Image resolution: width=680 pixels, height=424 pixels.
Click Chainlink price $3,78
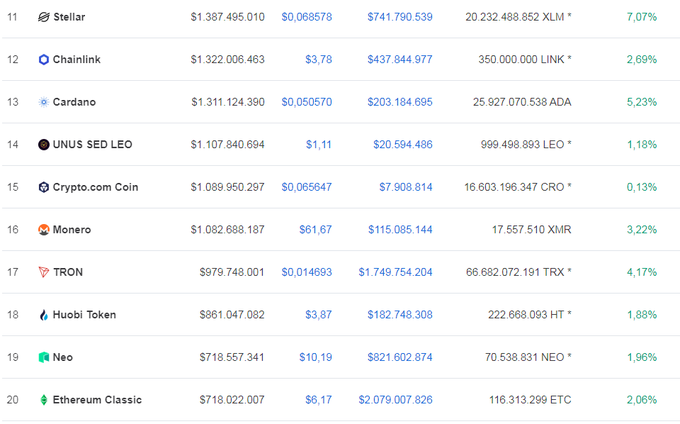point(319,59)
